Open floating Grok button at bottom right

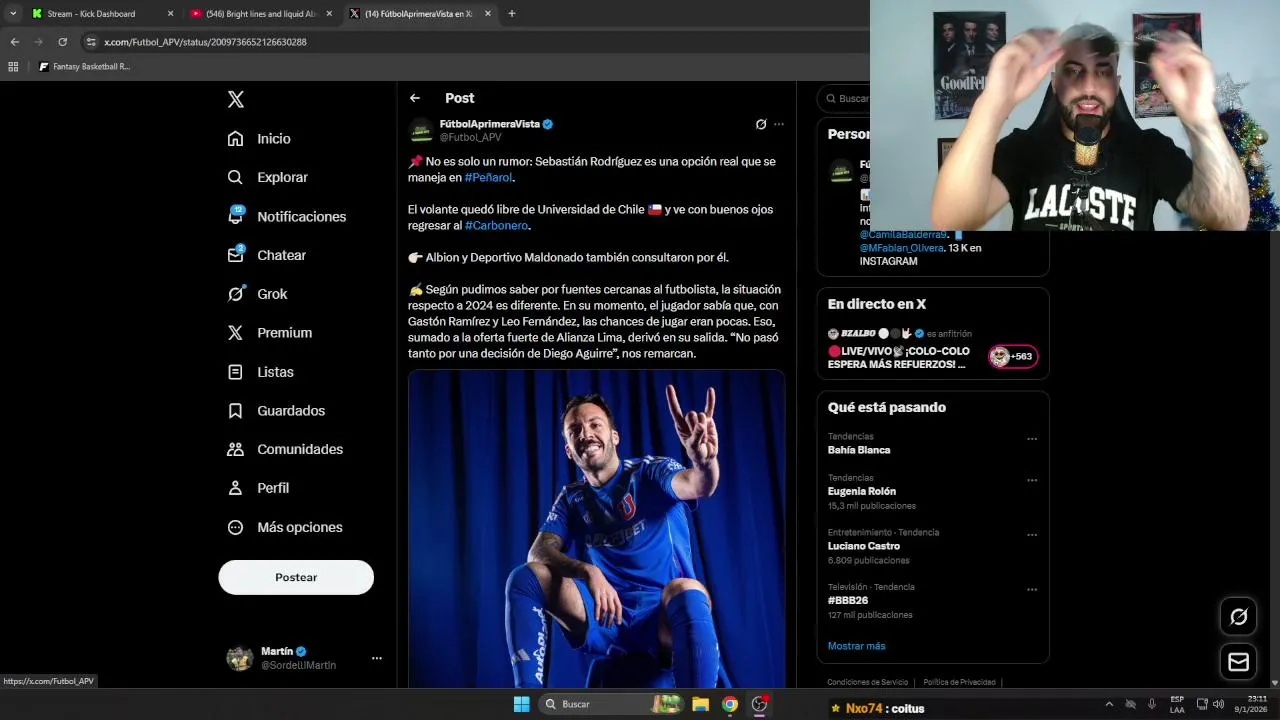tap(1238, 617)
